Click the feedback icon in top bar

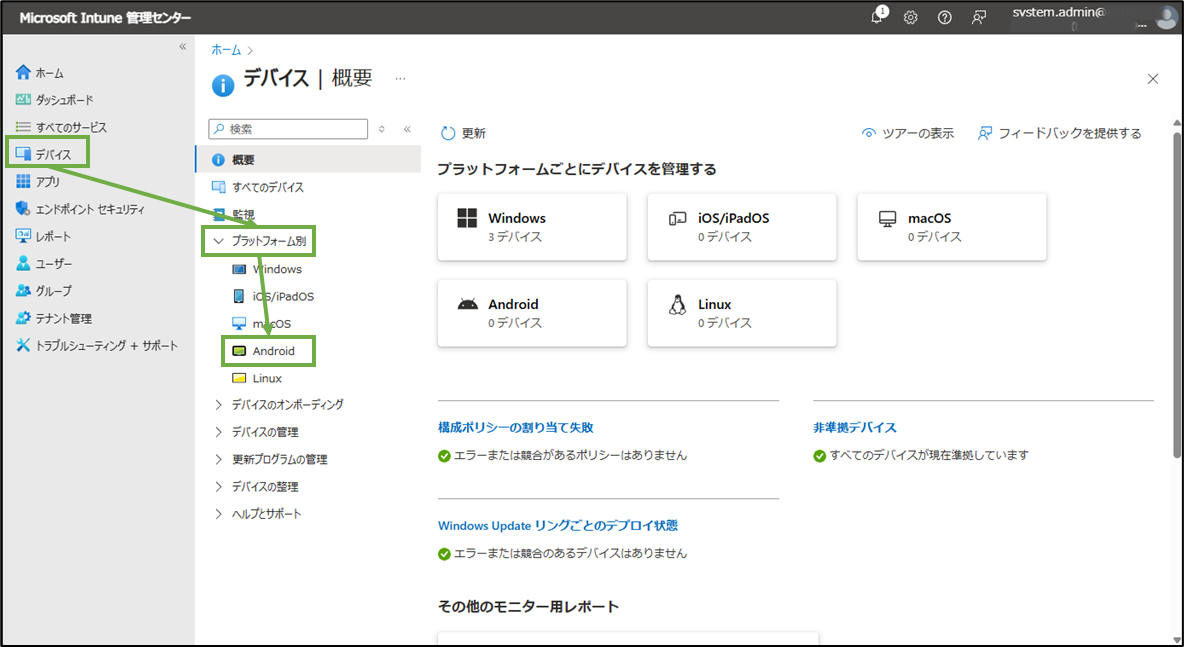(x=979, y=18)
